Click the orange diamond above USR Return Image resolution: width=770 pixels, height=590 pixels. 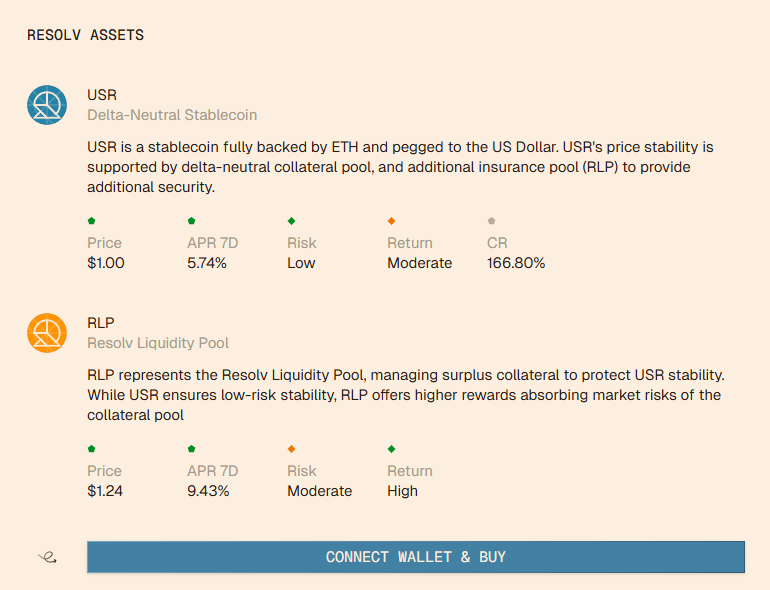pyautogui.click(x=391, y=221)
